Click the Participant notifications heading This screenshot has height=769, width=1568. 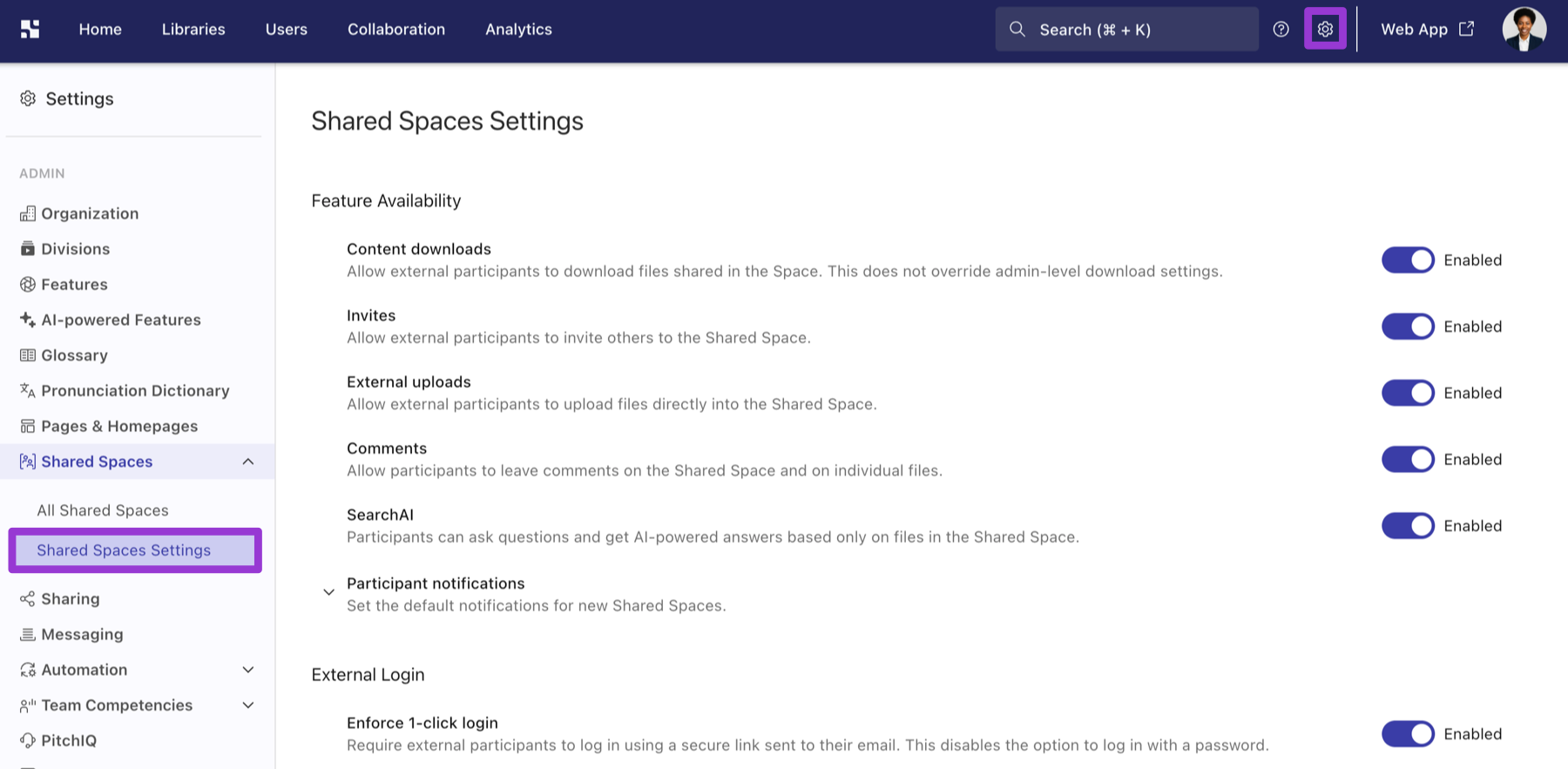pos(436,583)
